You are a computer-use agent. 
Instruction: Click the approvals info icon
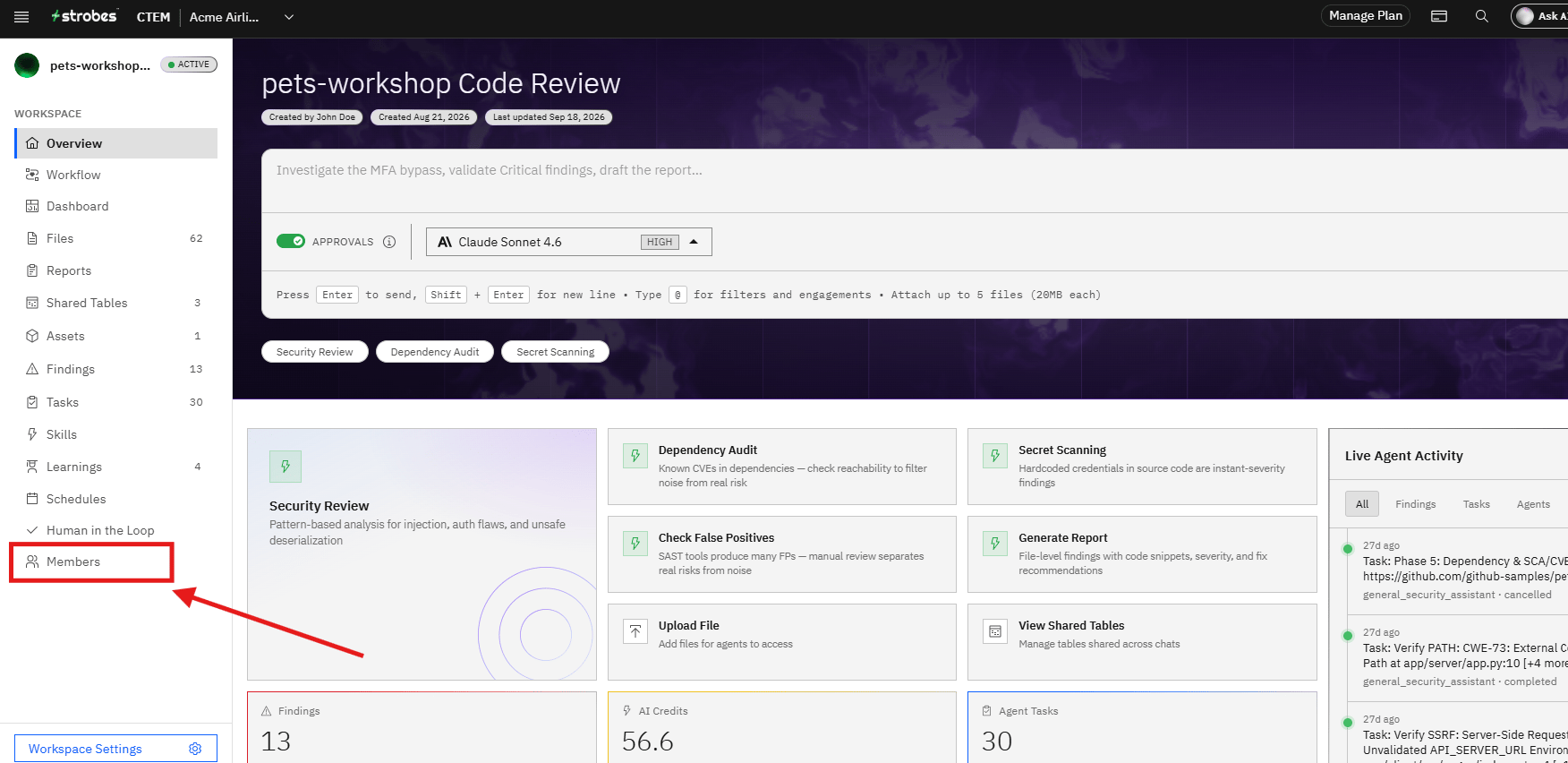click(x=389, y=242)
